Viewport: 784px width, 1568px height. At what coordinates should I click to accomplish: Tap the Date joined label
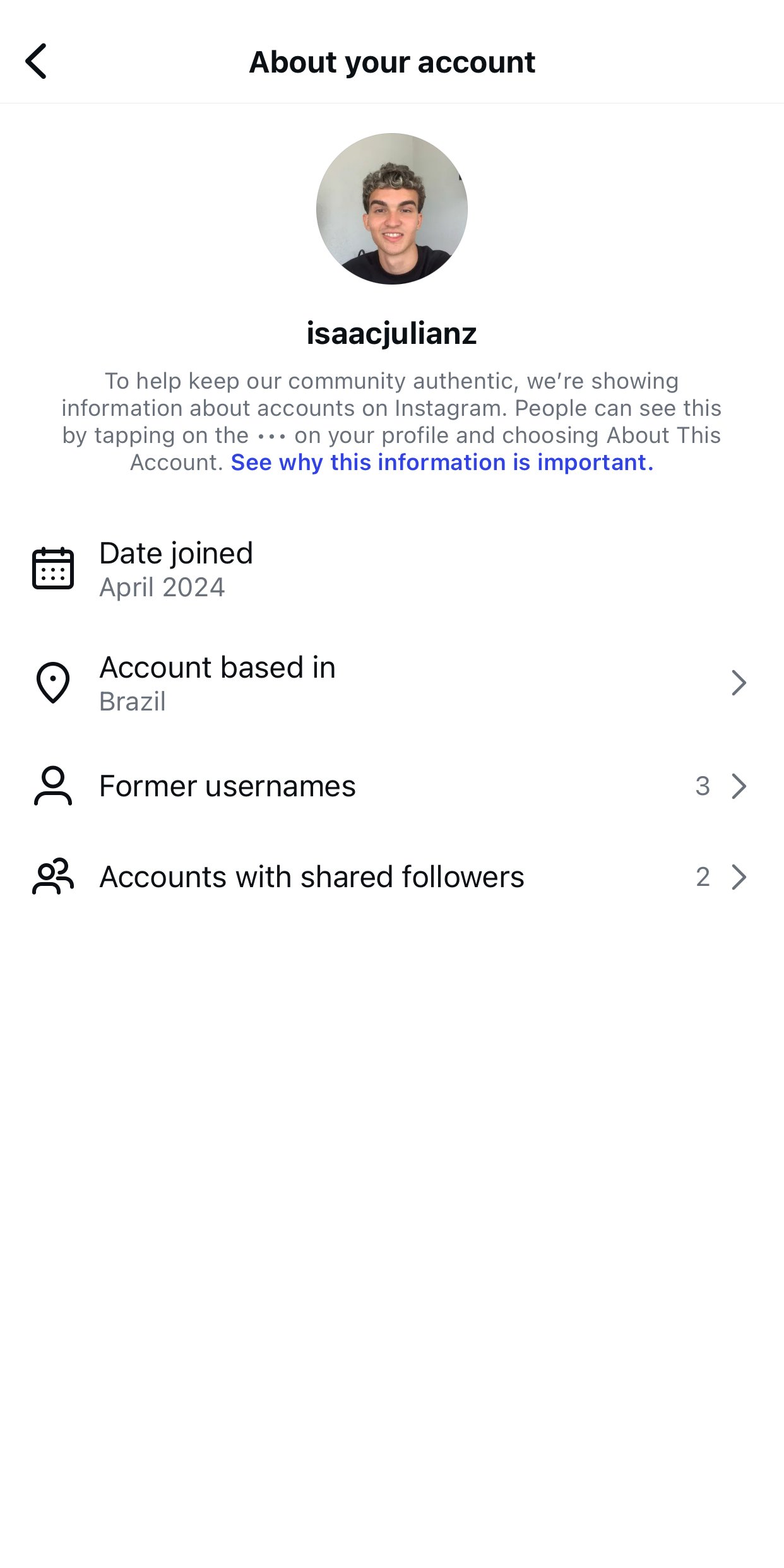click(x=176, y=553)
